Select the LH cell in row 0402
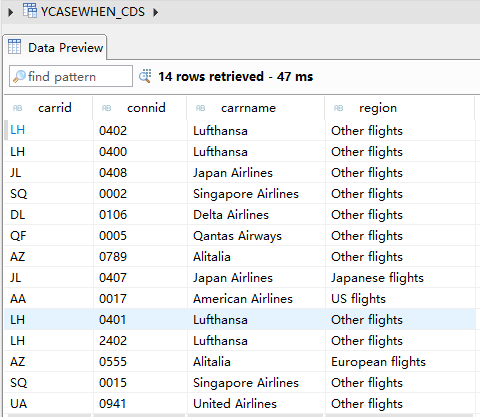 (49, 130)
